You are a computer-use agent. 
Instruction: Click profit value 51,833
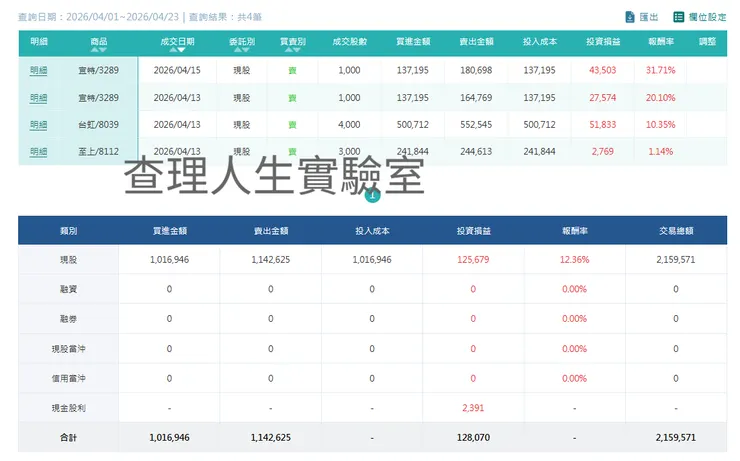coord(603,125)
